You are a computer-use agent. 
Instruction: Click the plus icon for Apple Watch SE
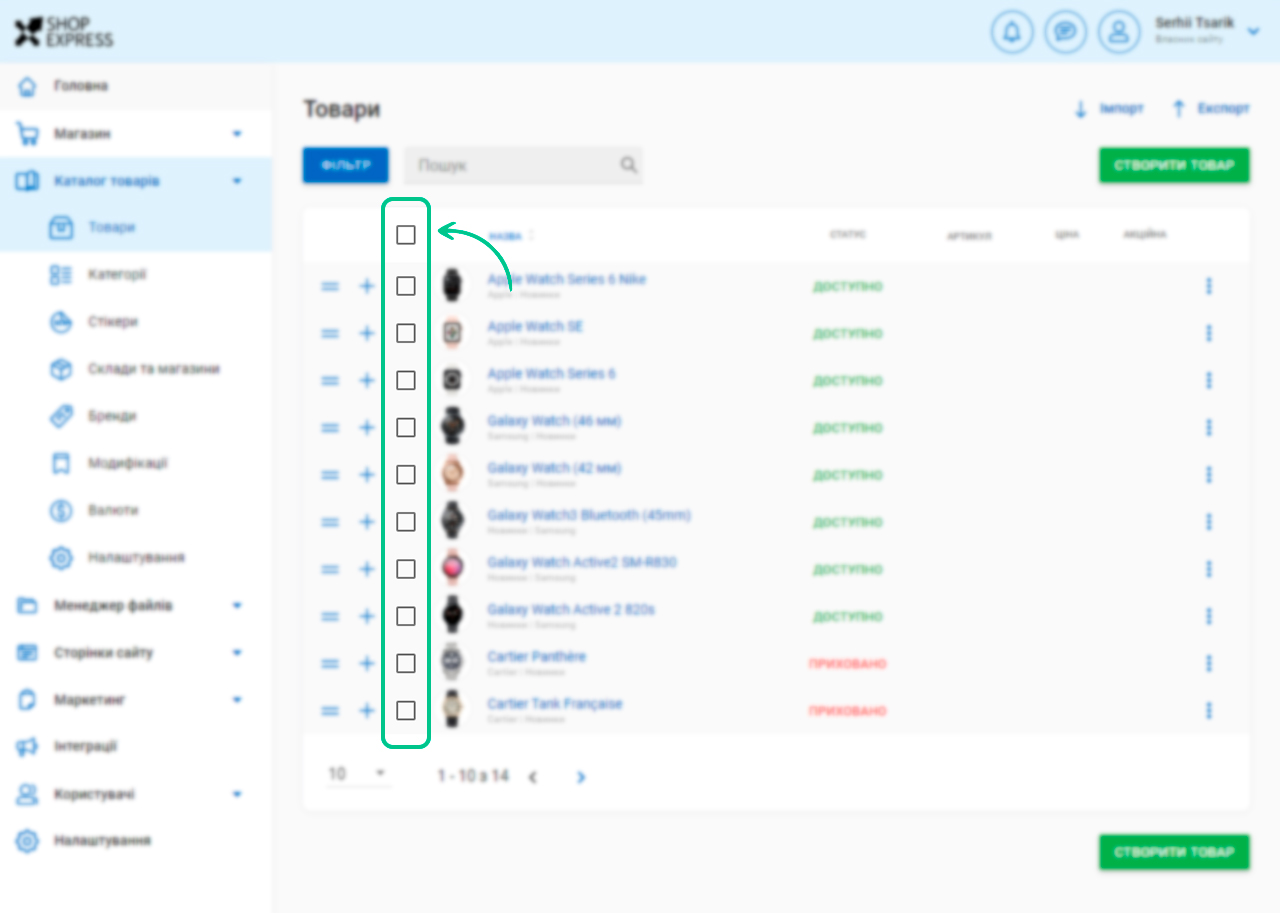366,334
